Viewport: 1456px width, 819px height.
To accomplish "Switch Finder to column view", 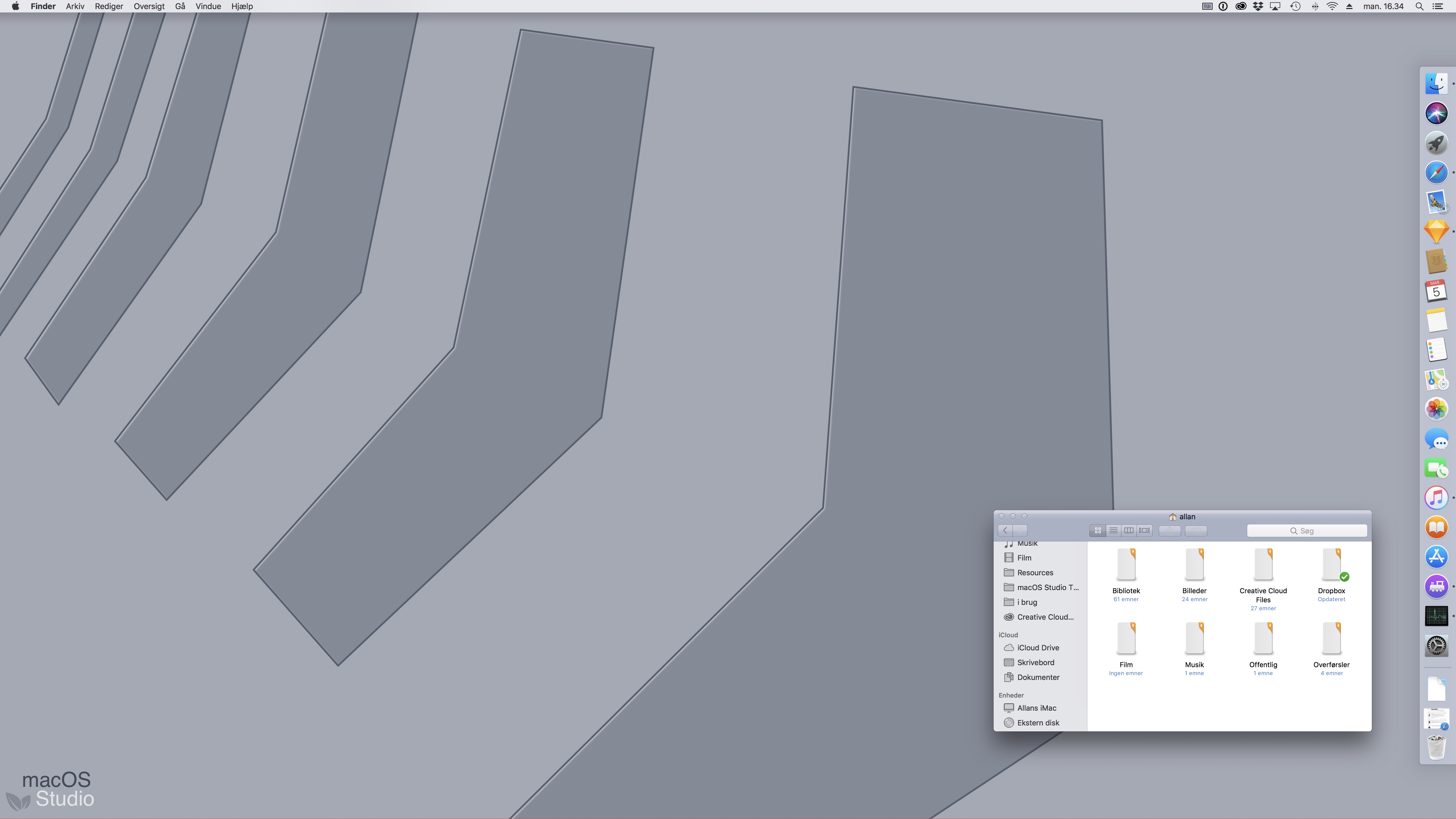I will (1128, 530).
